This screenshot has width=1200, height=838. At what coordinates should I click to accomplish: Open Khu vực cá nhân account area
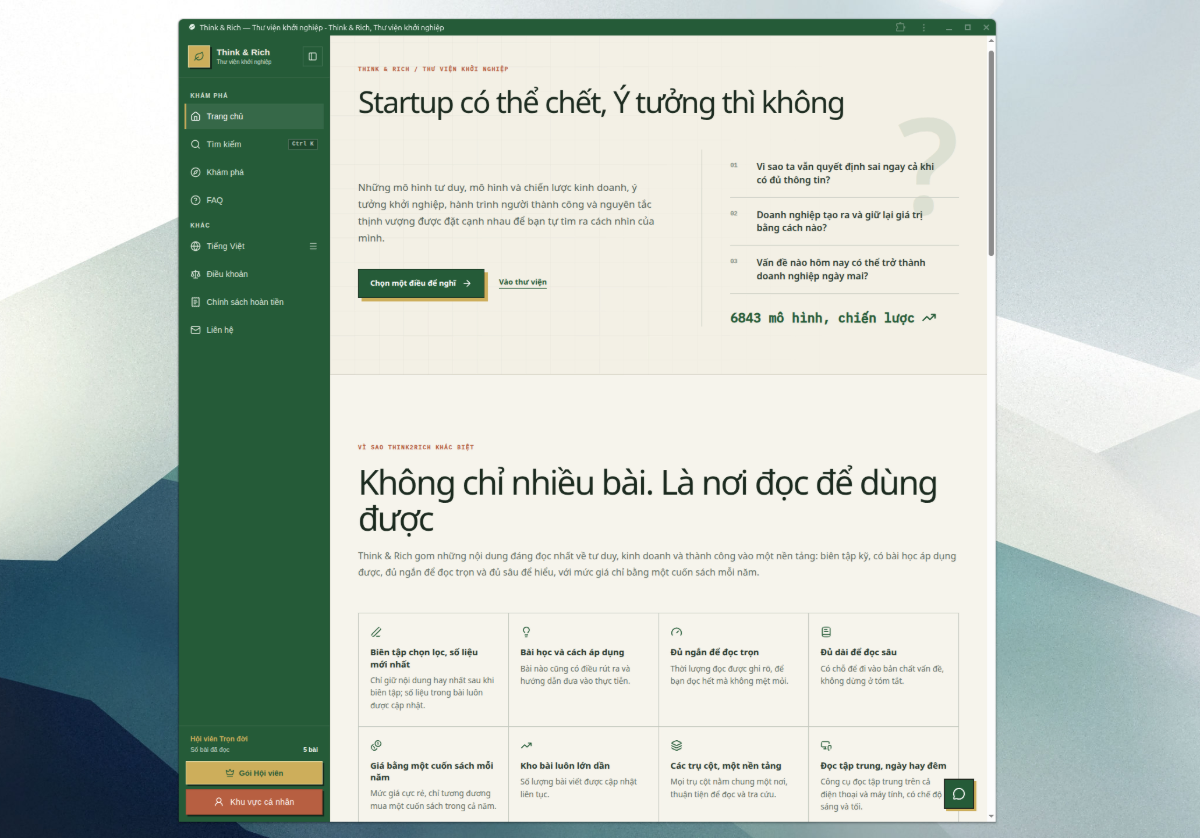point(254,802)
